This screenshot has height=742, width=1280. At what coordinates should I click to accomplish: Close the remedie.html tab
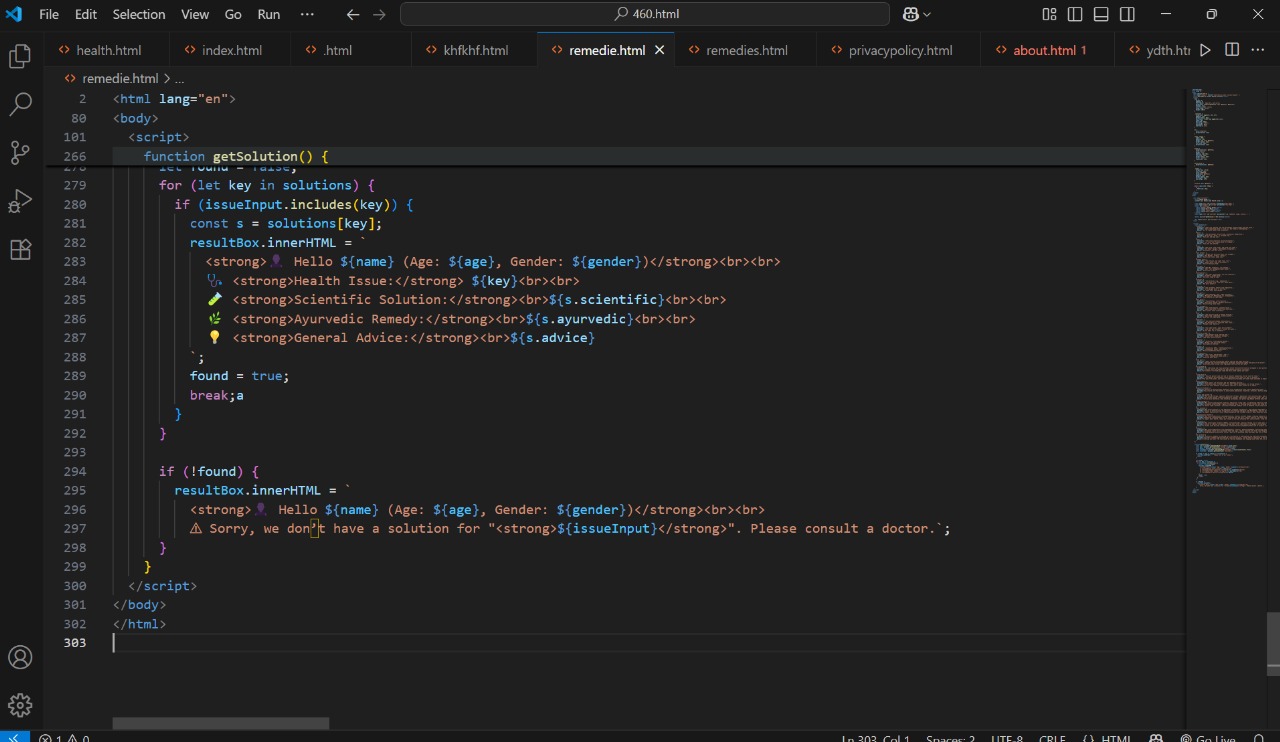click(659, 50)
